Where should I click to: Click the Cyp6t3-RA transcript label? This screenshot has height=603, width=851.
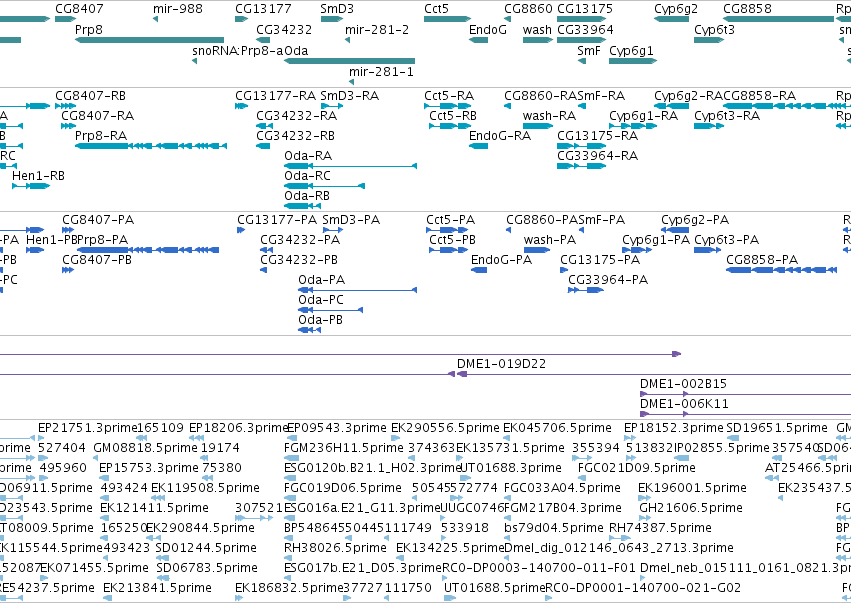(727, 115)
